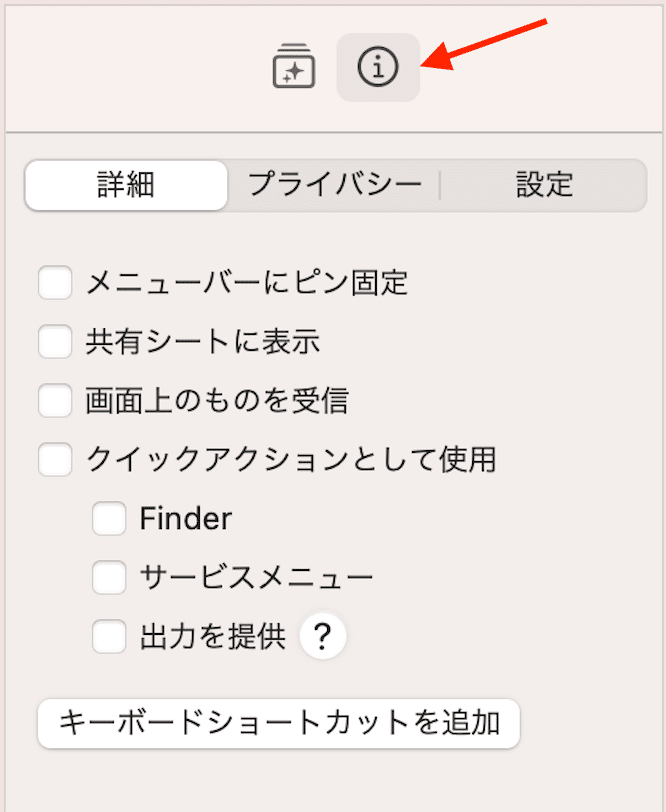The width and height of the screenshot is (666, 812).
Task: Click the クイックアクションとして使用 label text
Action: [291, 459]
